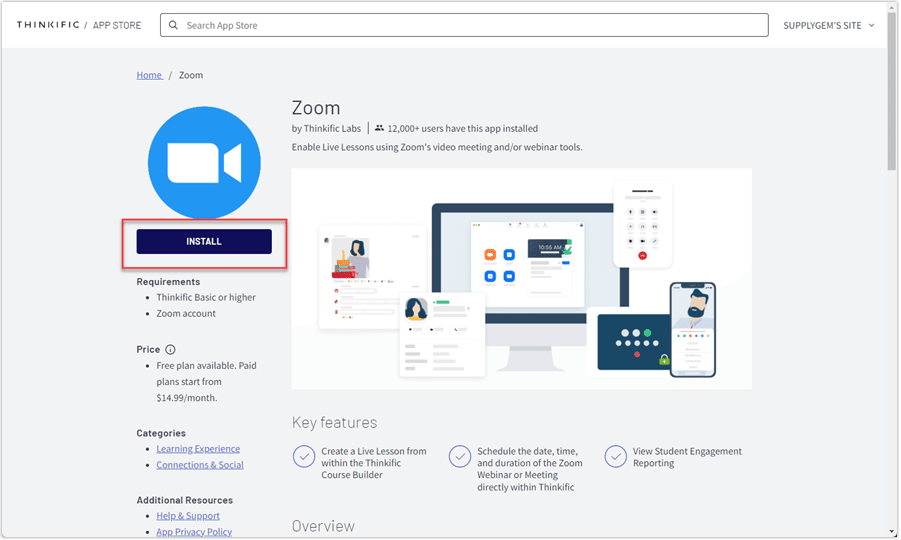Click the Zoom promotional screenshot image
This screenshot has width=901, height=540.
pyautogui.click(x=522, y=279)
